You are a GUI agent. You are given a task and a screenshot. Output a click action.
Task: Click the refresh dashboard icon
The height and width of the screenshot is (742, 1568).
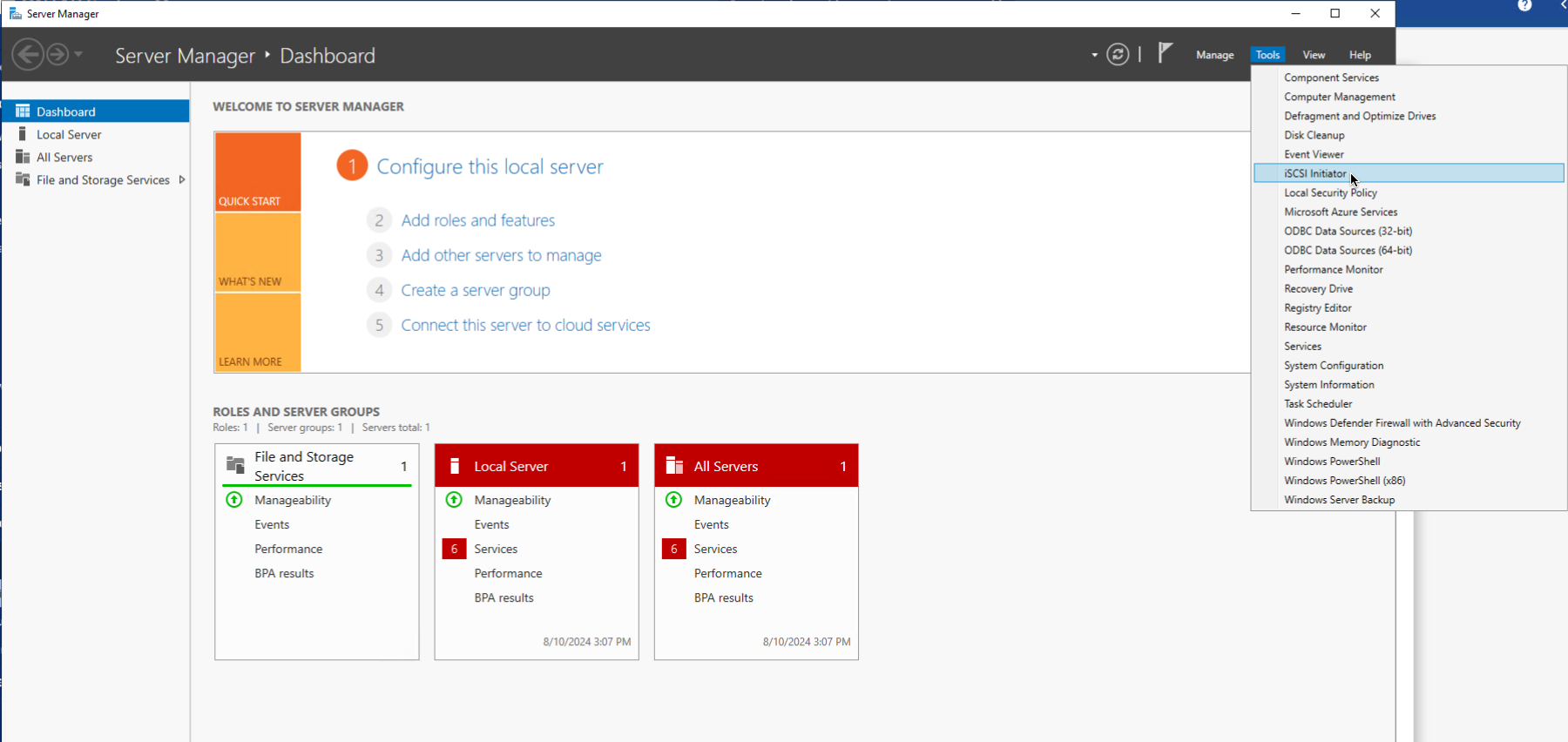point(1118,55)
